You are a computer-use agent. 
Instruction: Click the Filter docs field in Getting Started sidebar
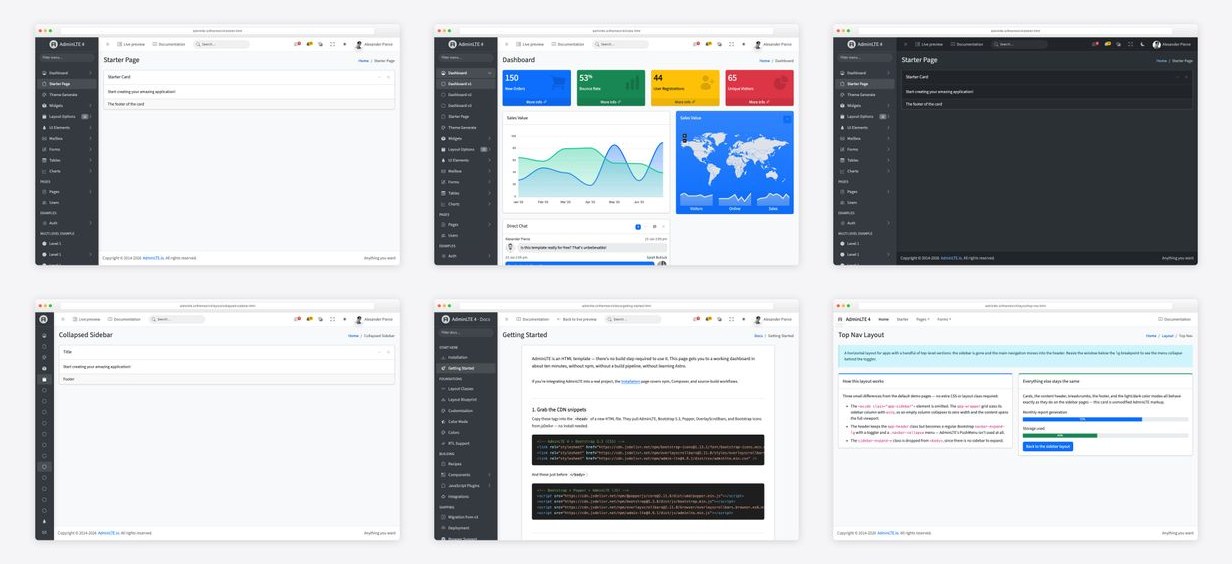(466, 332)
